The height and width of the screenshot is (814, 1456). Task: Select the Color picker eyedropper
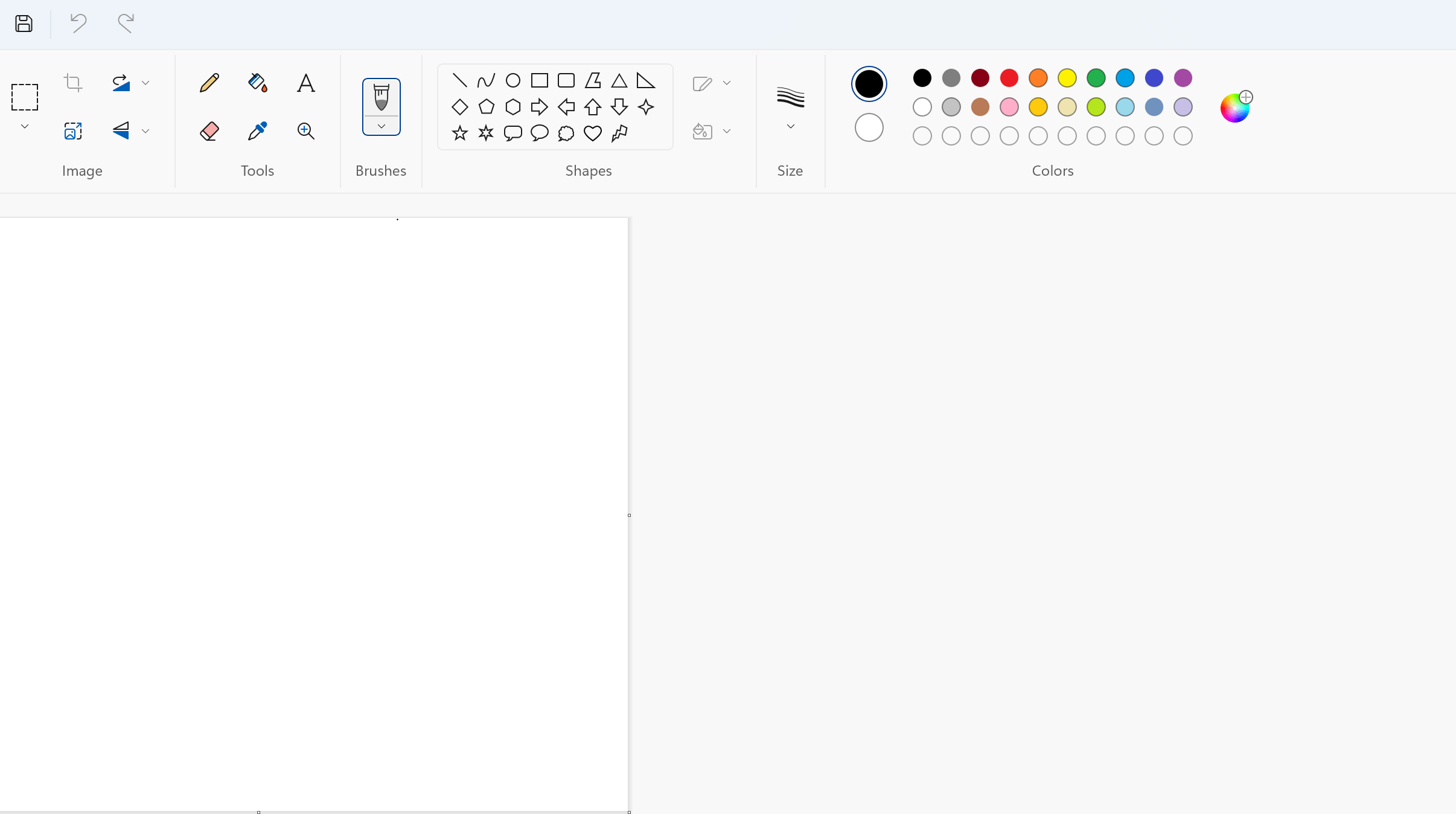(258, 131)
